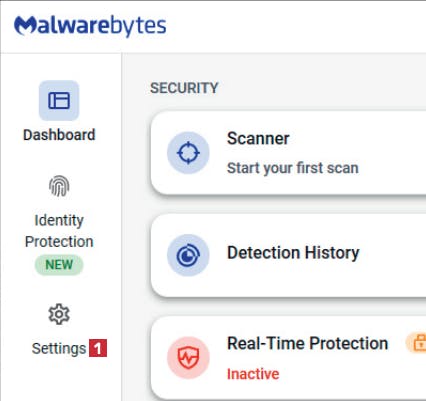Click the red Settings notification badge
426x401 pixels.
tap(98, 348)
